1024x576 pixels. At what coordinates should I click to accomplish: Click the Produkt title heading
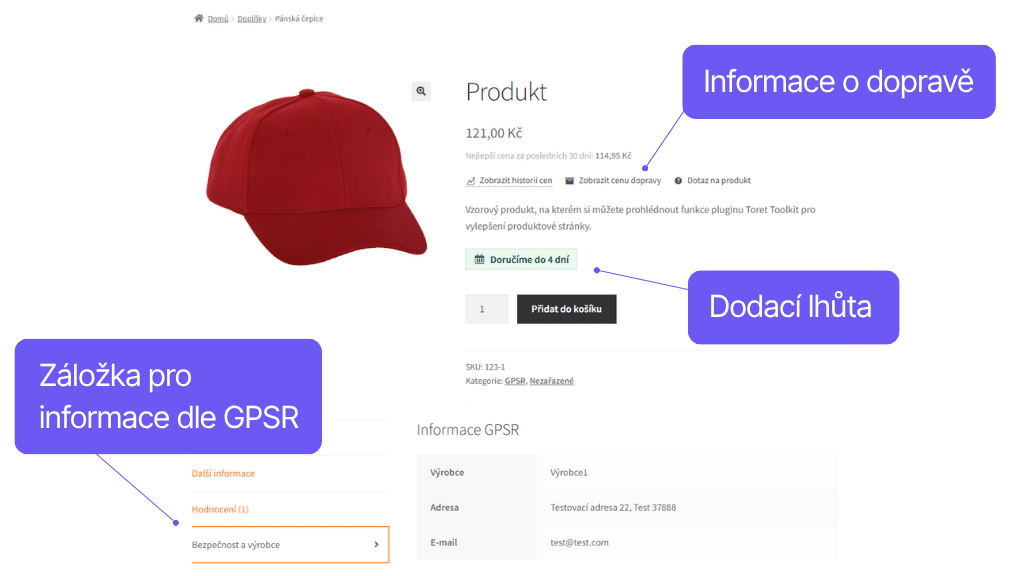506,92
